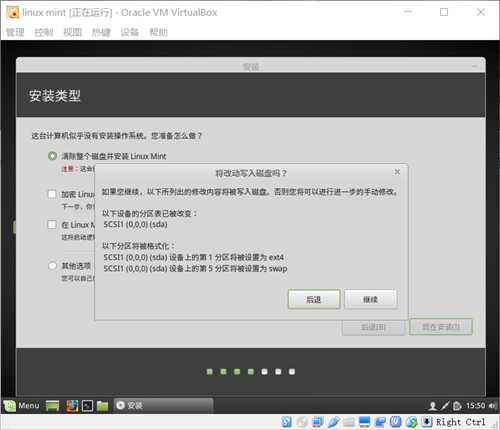Launch the terminal from the panel
The width and height of the screenshot is (500, 430).
point(87,406)
